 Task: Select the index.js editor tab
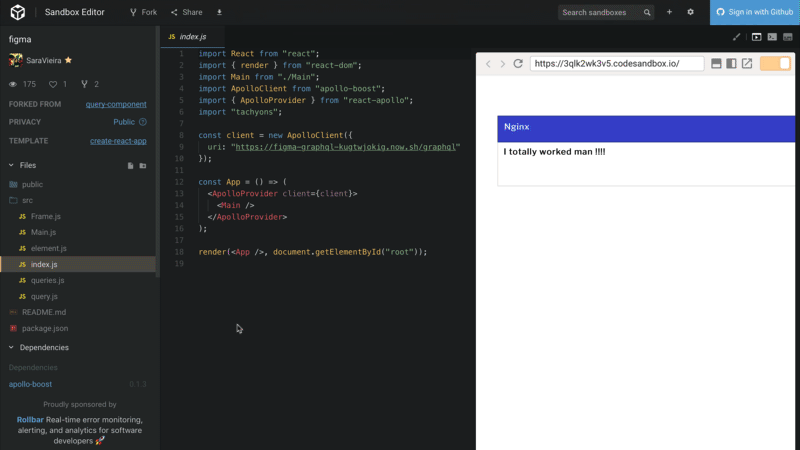point(192,37)
